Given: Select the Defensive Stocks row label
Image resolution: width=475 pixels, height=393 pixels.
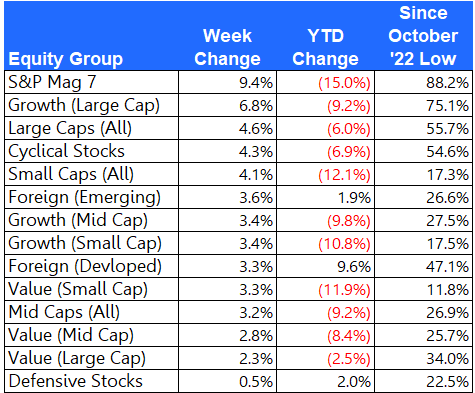Looking at the screenshot, I should click(x=75, y=381).
